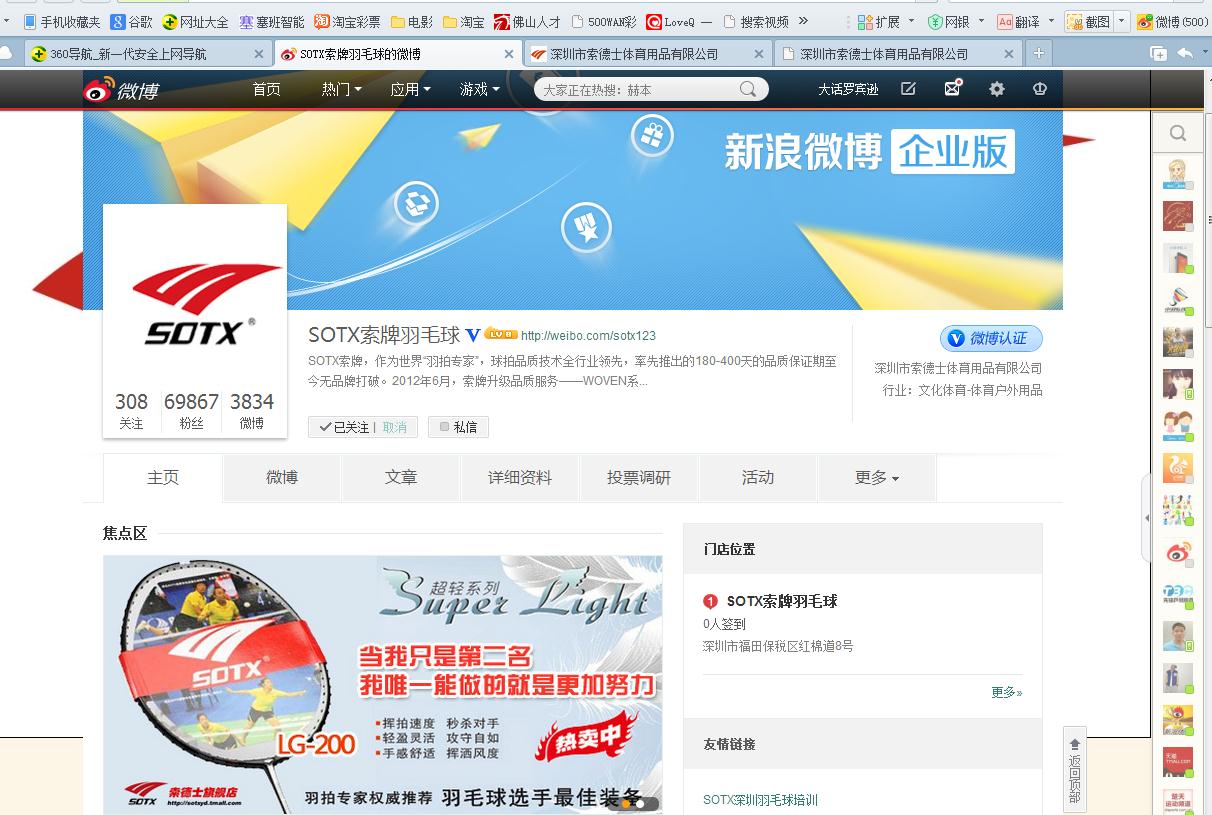Open the SOTX深圳羽毛球培训 link
The width and height of the screenshot is (1212, 815).
pos(760,800)
